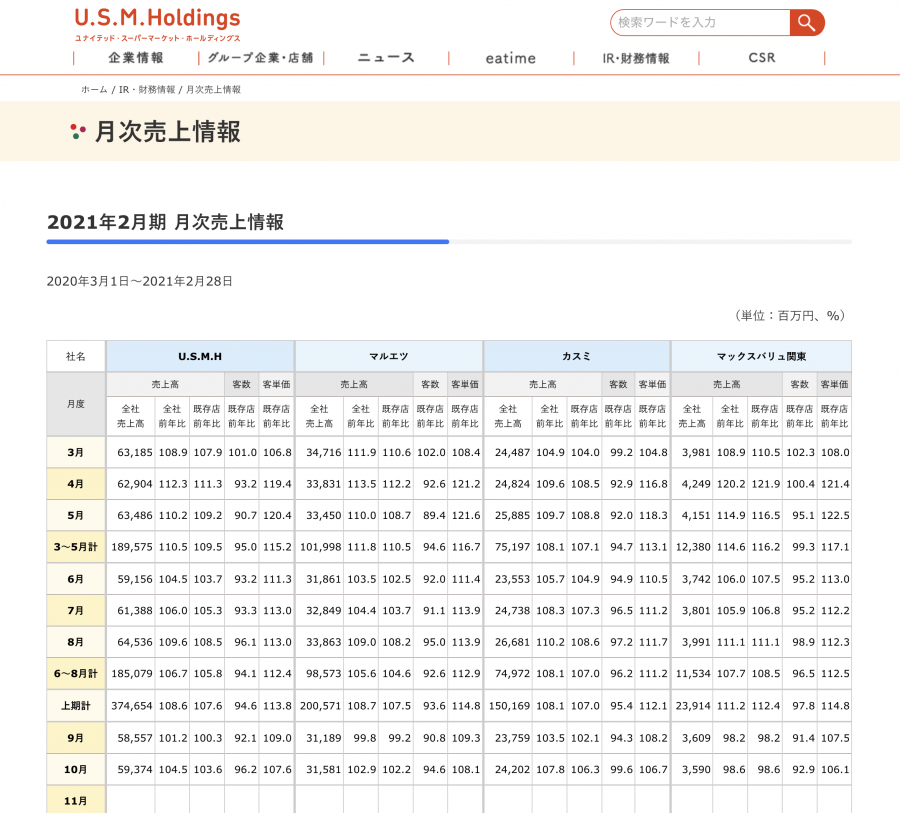Click U.S.M.H 5月 sales value 63,486
This screenshot has height=813, width=900.
pyautogui.click(x=135, y=516)
